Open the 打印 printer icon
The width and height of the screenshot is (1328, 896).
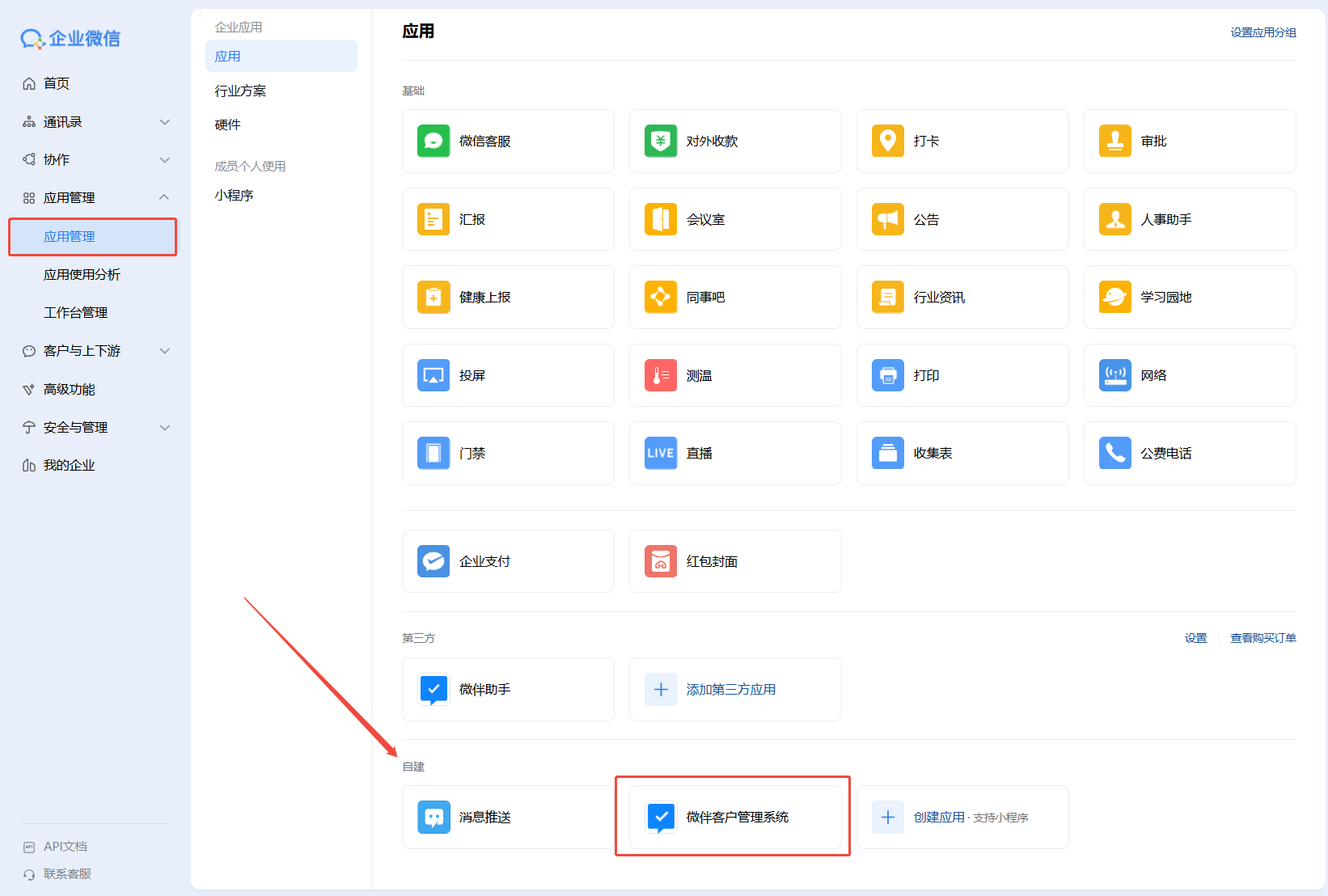coord(888,375)
